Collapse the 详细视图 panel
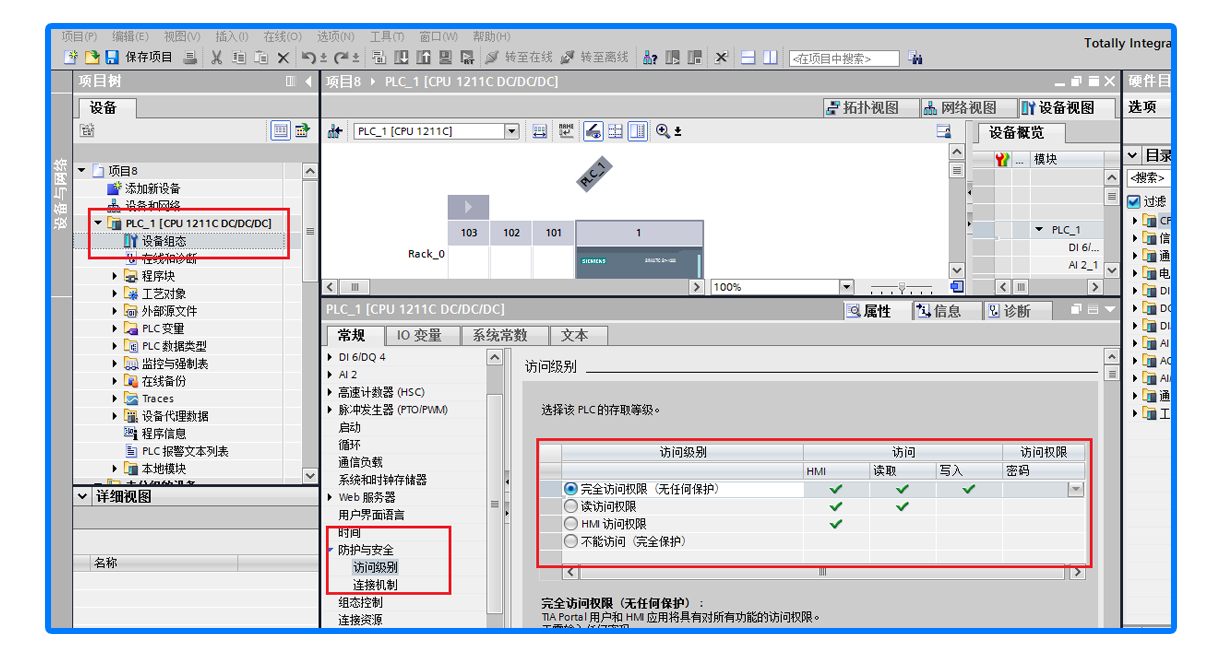This screenshot has width=1214, height=650. click(83, 496)
